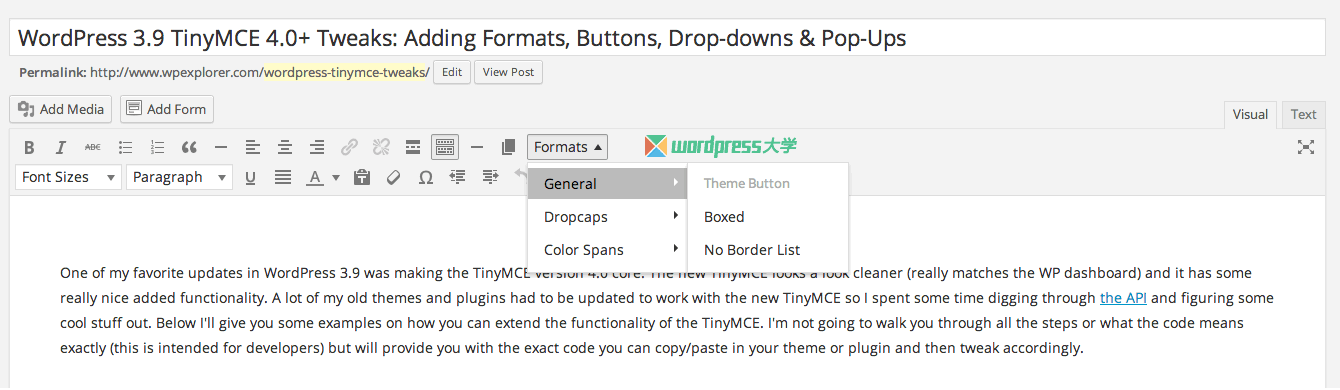The height and width of the screenshot is (390, 1340).
Task: Click the remove link icon
Action: pyautogui.click(x=381, y=148)
